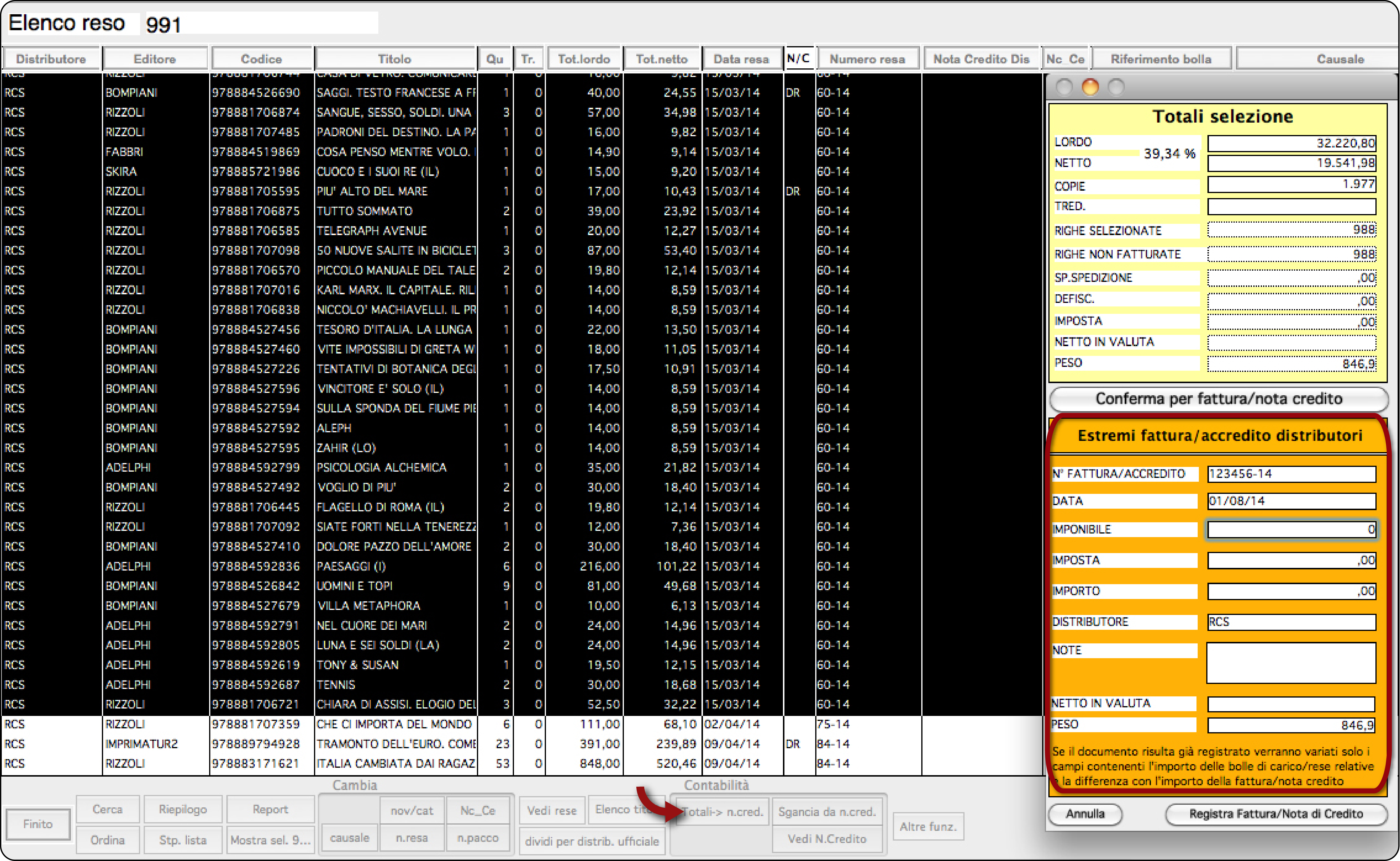Click Totali-> n.cred. button
This screenshot has height=861, width=1400.
(x=722, y=812)
